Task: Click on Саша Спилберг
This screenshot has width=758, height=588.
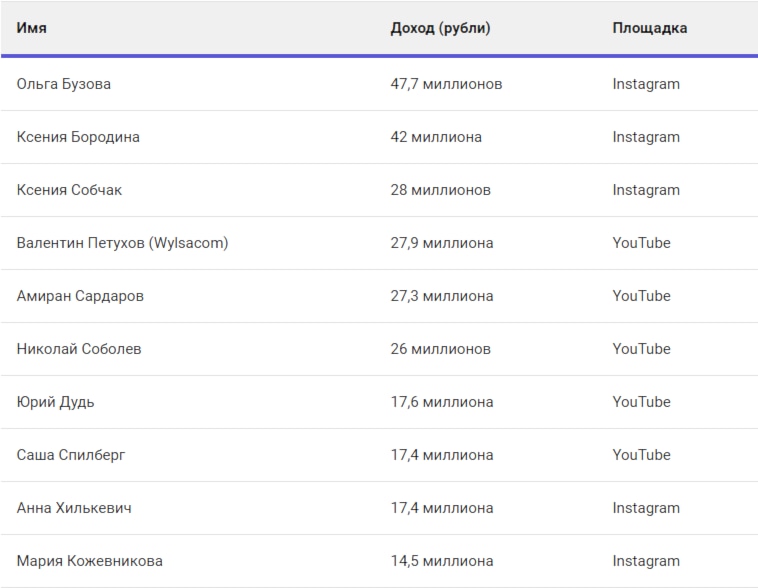Action: pyautogui.click(x=71, y=455)
